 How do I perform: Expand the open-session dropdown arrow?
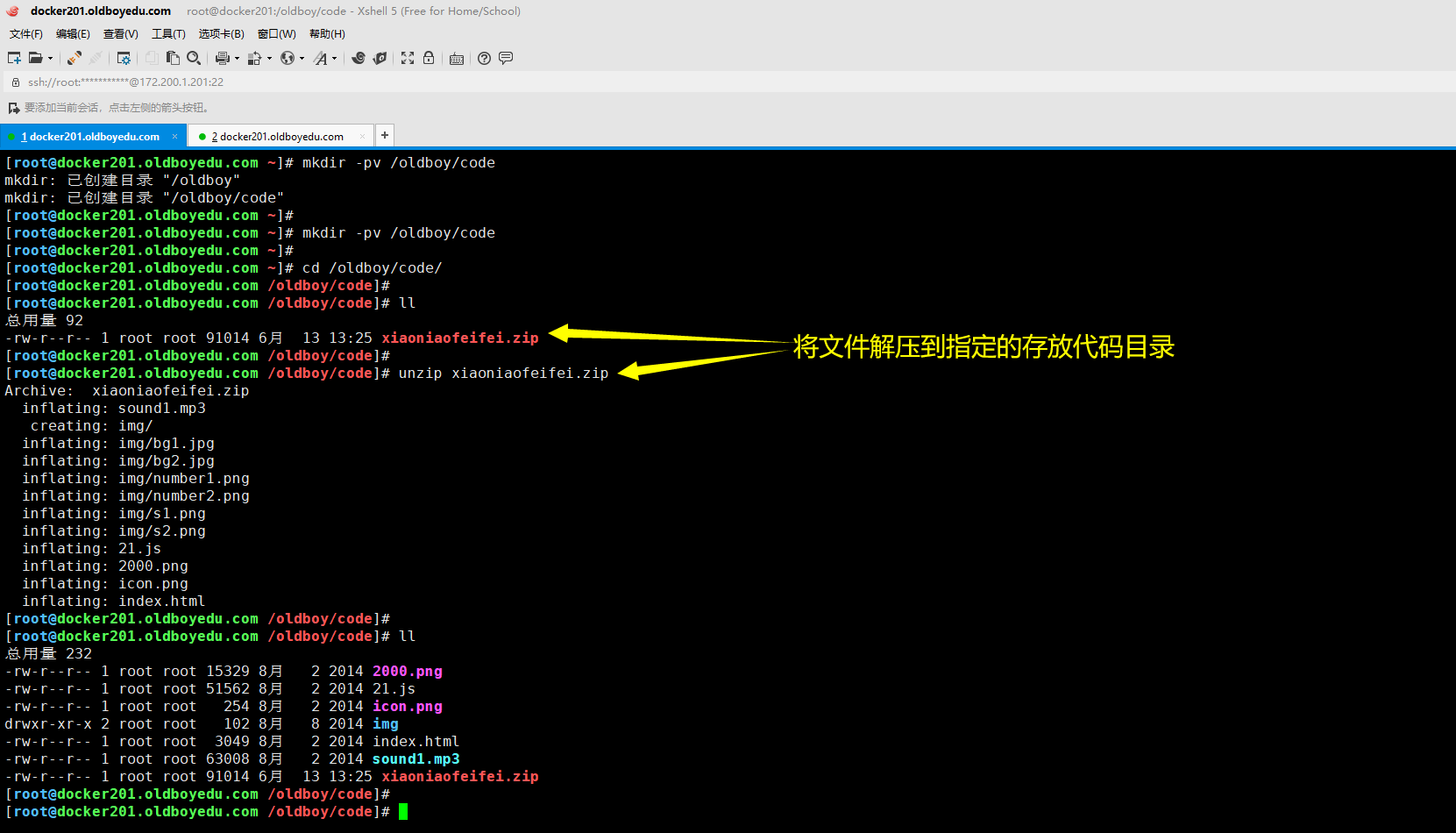pos(51,58)
